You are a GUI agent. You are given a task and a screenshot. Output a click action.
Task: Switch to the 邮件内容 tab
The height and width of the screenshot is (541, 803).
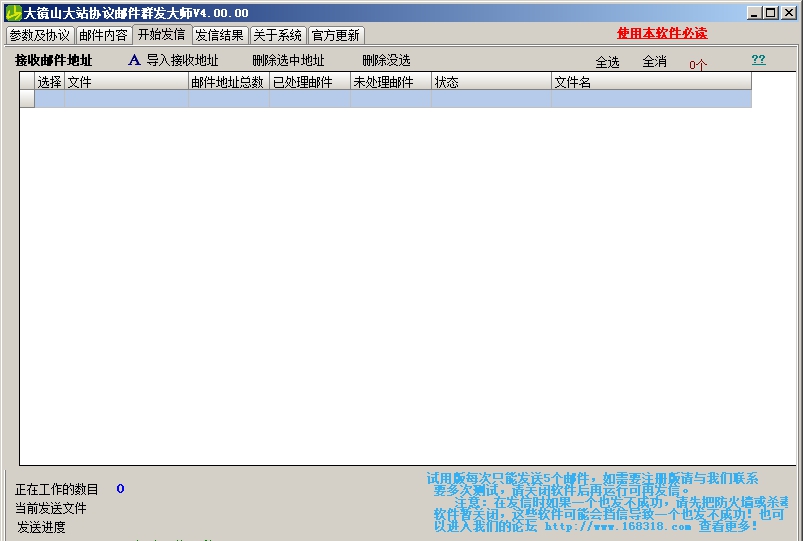[103, 35]
